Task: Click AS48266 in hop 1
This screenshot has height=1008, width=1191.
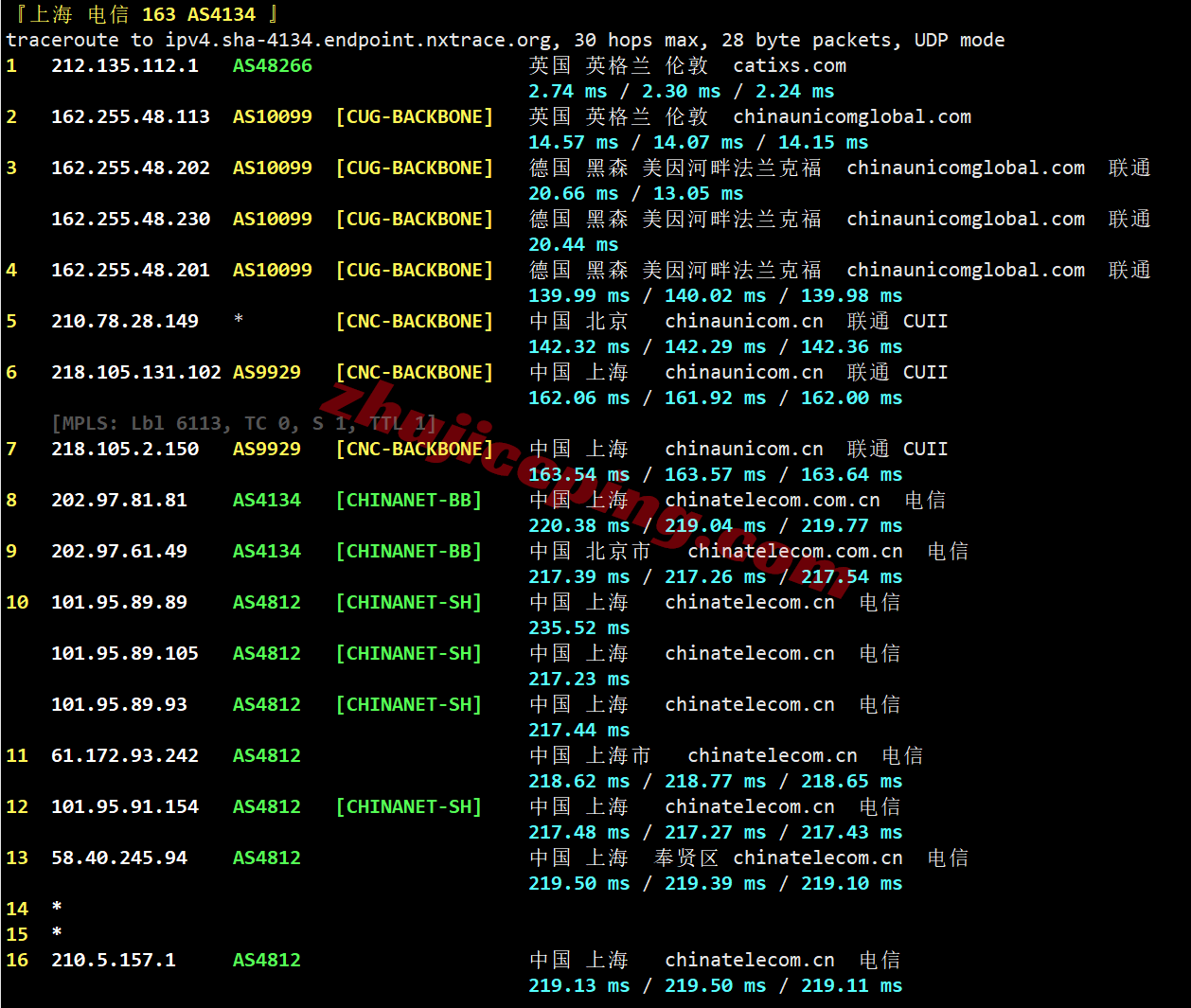Action: pos(273,65)
